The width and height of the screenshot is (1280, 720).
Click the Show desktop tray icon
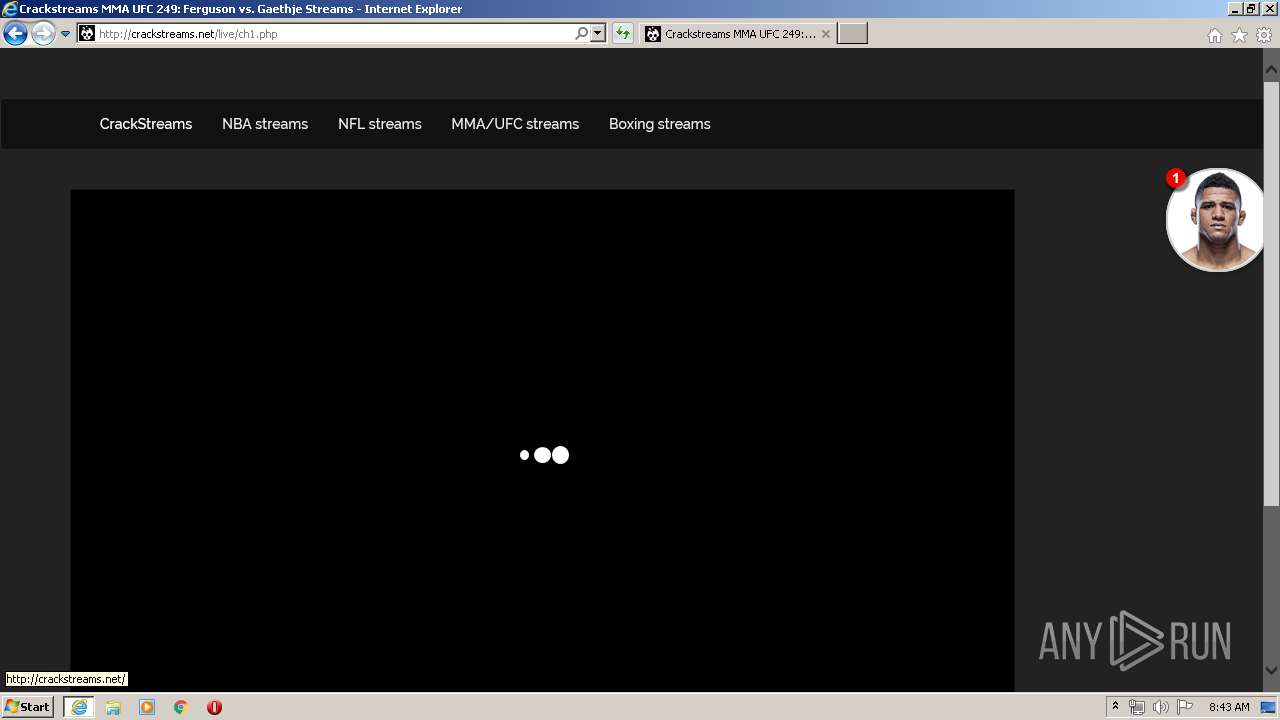pyautogui.click(x=1269, y=707)
